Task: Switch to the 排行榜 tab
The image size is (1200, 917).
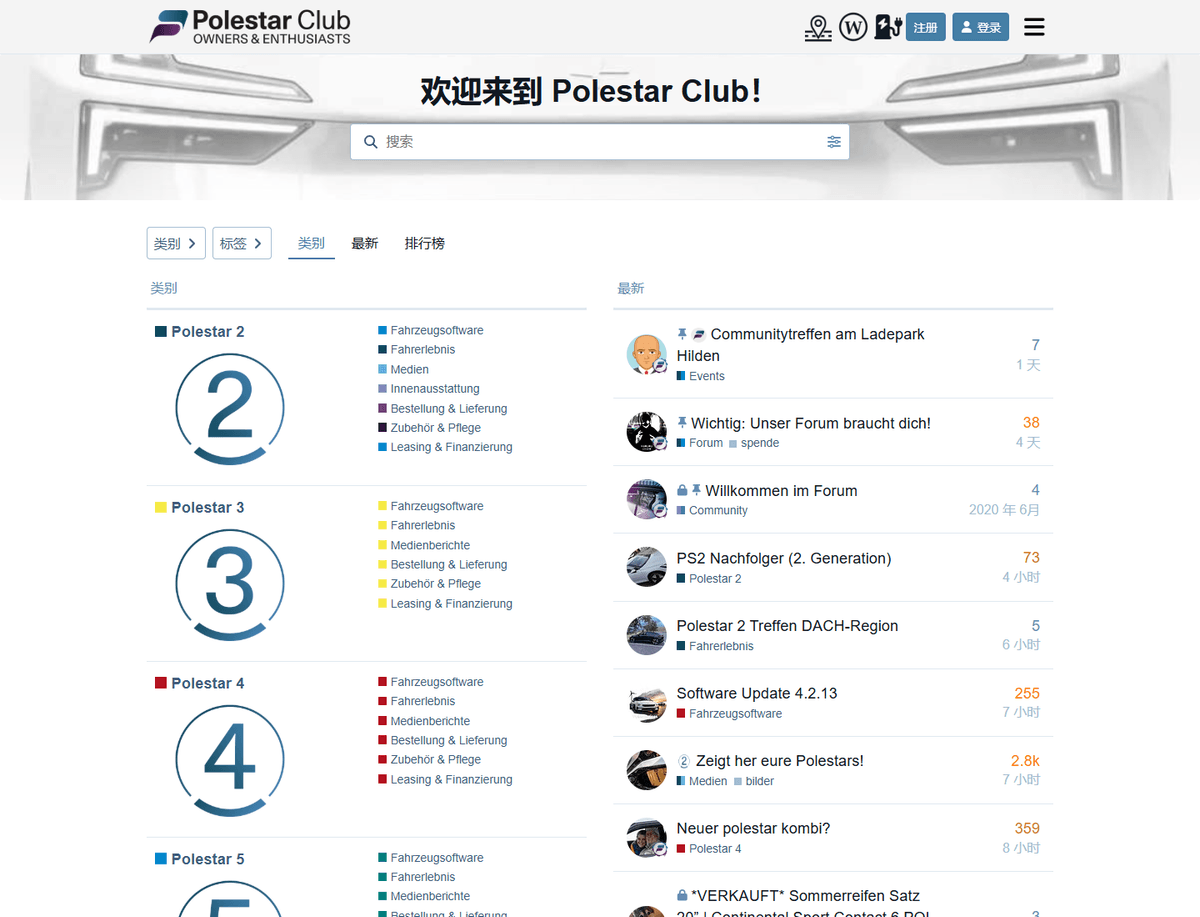Action: tap(425, 243)
